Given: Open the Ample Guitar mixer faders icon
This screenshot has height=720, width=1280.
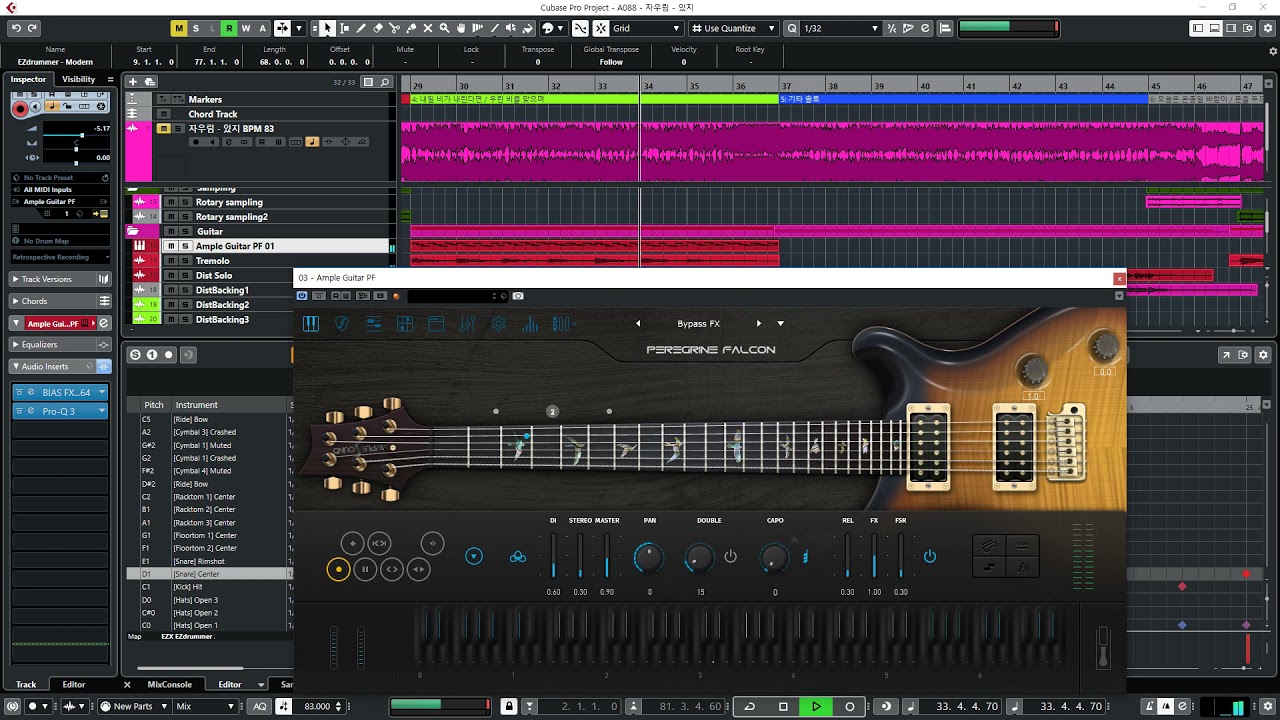Looking at the screenshot, I should click(x=467, y=324).
